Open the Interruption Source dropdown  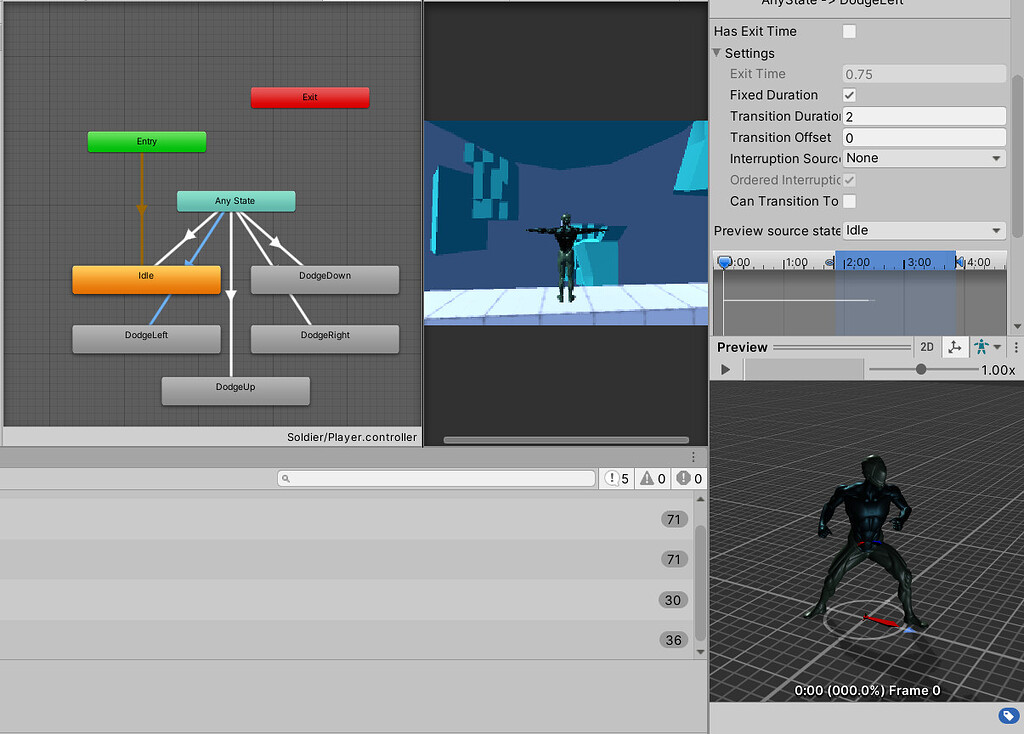(922, 158)
